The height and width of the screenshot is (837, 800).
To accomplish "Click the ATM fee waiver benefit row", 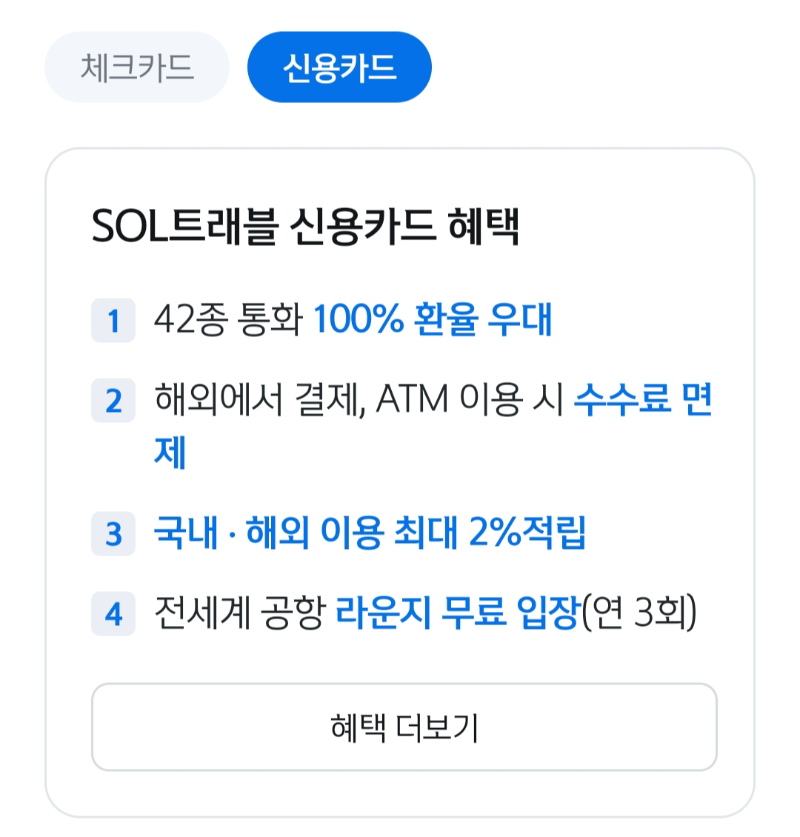I will click(420, 420).
